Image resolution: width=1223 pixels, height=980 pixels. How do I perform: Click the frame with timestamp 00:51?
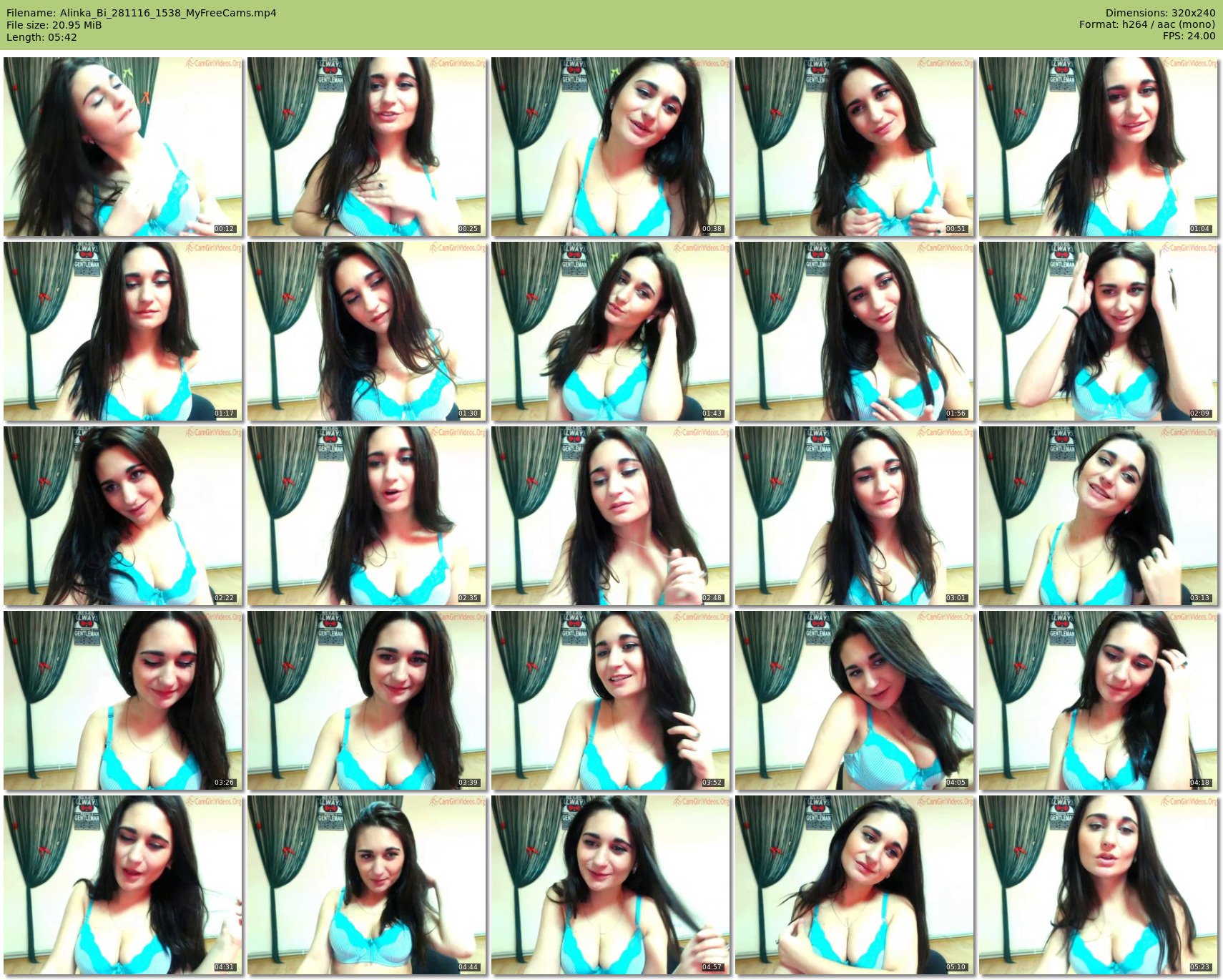pos(855,147)
